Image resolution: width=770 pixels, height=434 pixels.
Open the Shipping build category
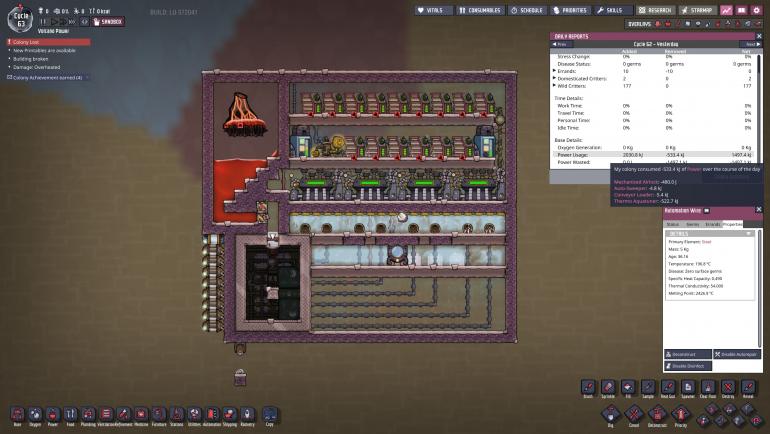[x=230, y=414]
